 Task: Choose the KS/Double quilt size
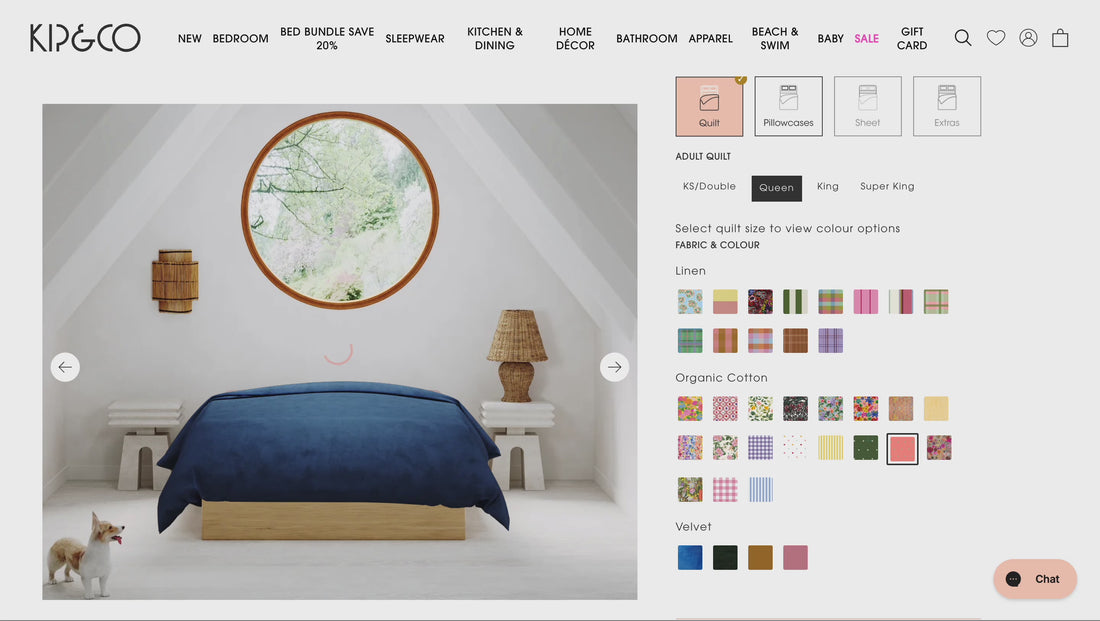pyautogui.click(x=709, y=187)
